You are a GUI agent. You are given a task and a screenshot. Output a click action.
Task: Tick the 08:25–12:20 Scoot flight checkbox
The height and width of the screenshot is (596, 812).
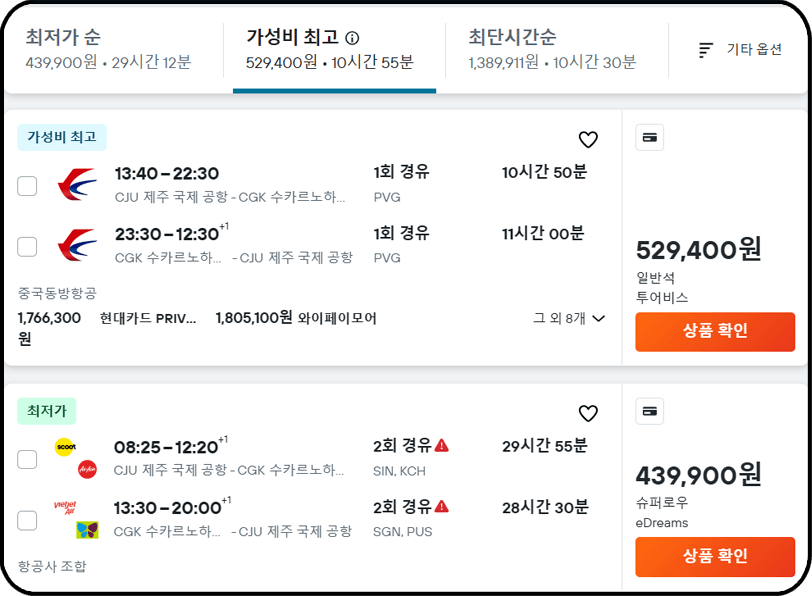[x=27, y=459]
